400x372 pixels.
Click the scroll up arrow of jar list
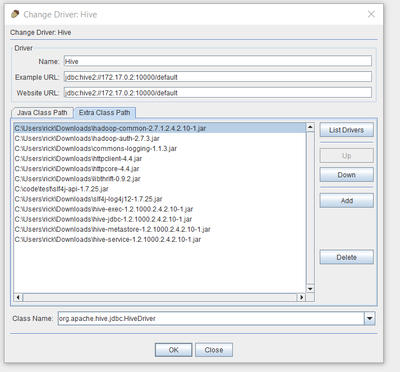[x=310, y=127]
